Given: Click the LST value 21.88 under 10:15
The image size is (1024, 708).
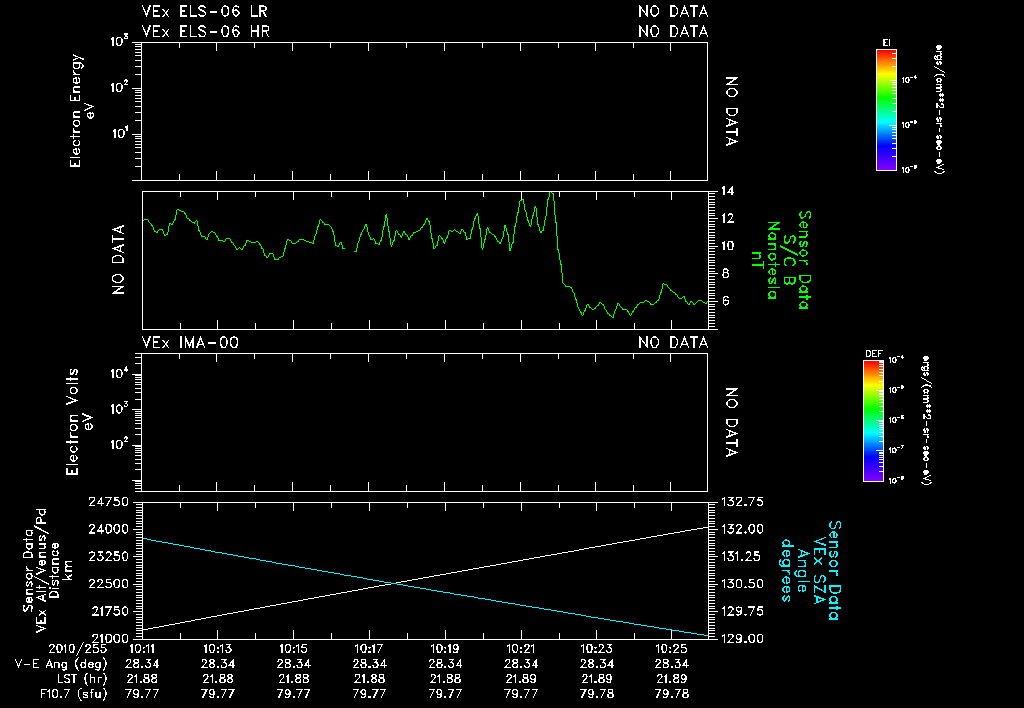Looking at the screenshot, I should coord(293,679).
